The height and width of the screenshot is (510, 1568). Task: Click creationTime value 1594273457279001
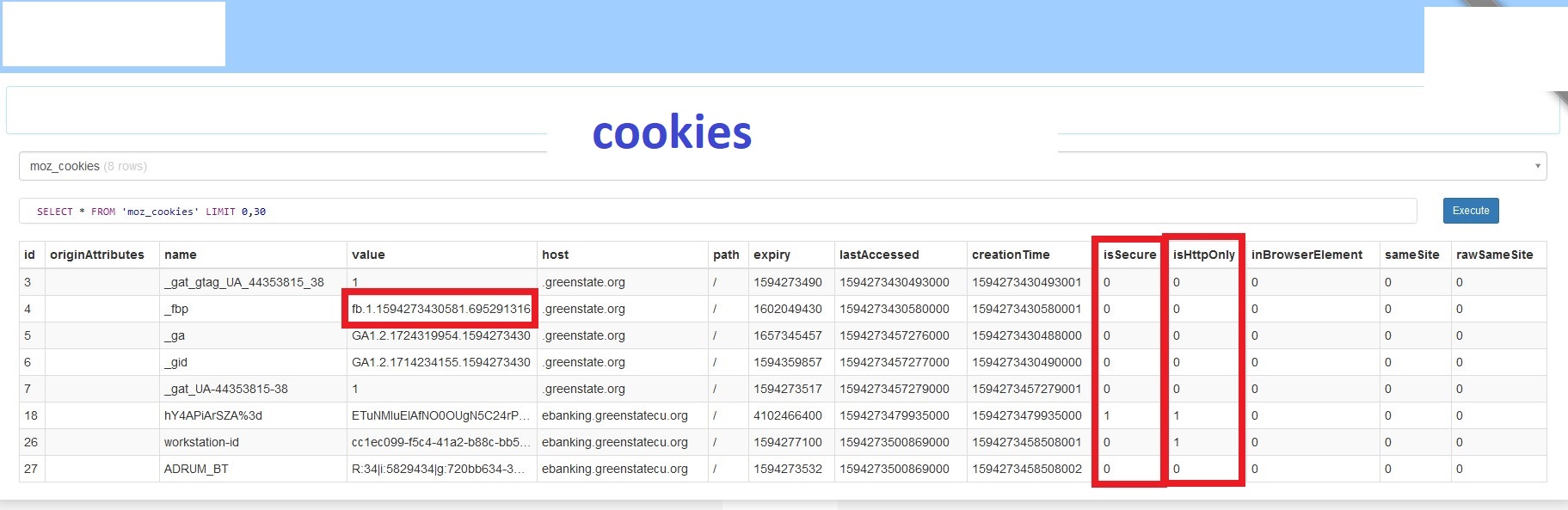[1027, 389]
